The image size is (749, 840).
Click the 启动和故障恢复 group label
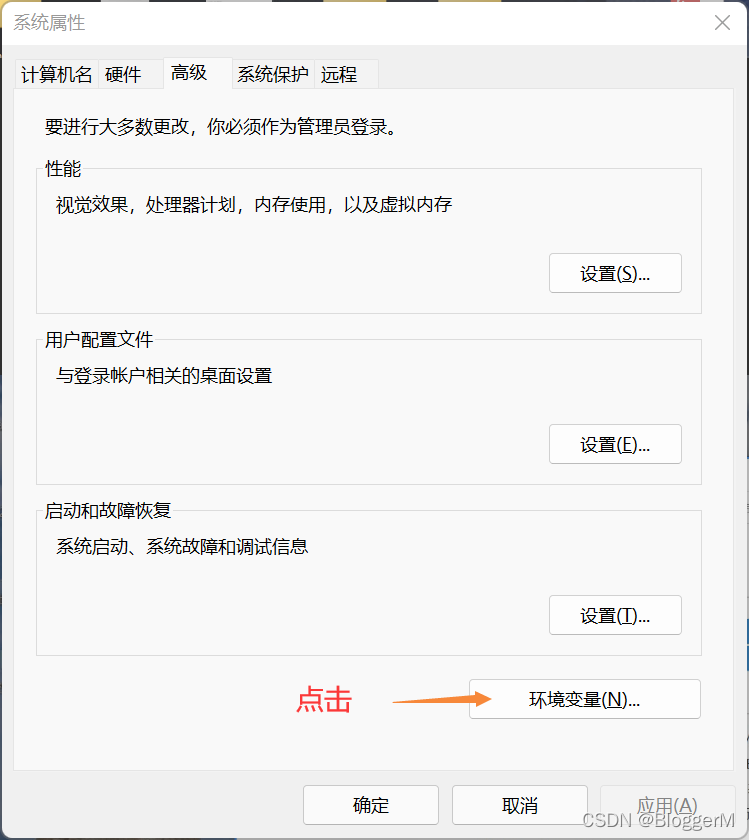(108, 511)
